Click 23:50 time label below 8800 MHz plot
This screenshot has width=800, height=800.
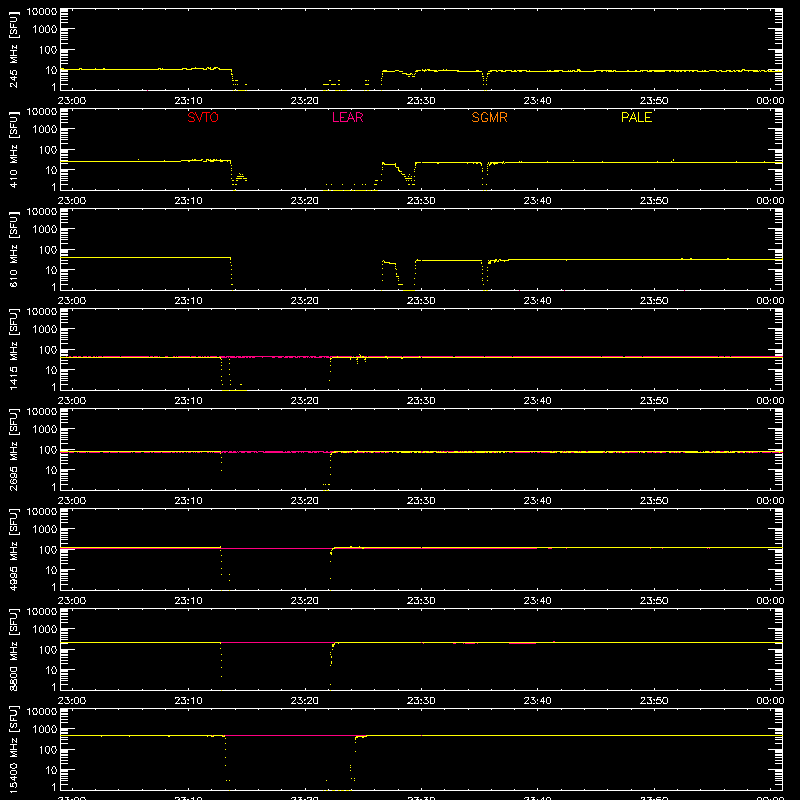tap(654, 701)
